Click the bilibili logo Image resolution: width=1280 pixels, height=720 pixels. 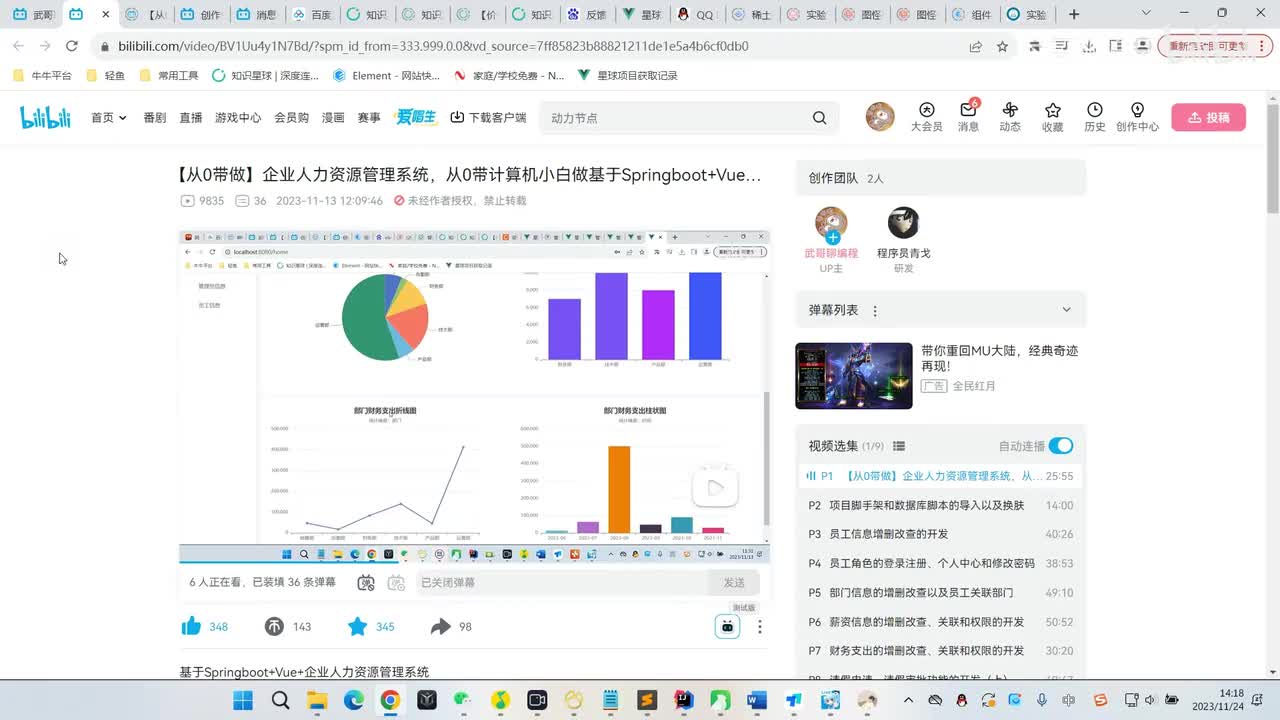[x=46, y=117]
